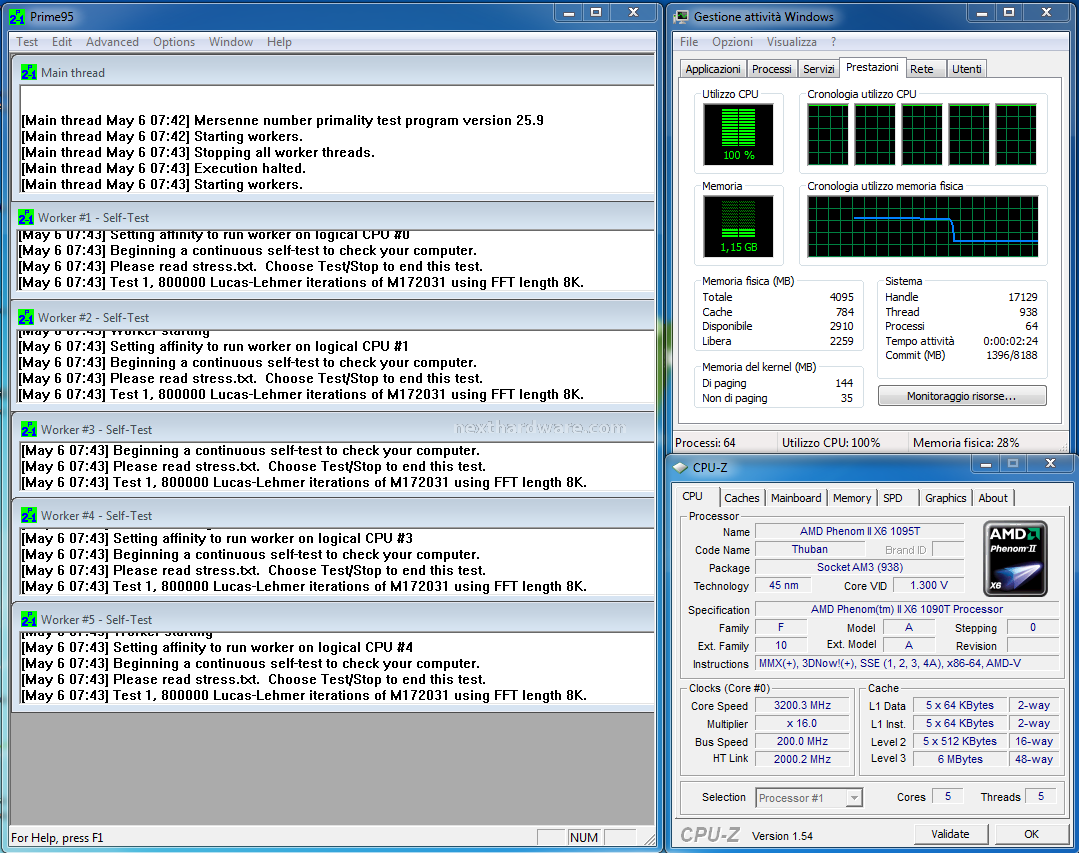Click the Worker #2 Self-Test icon

26,317
